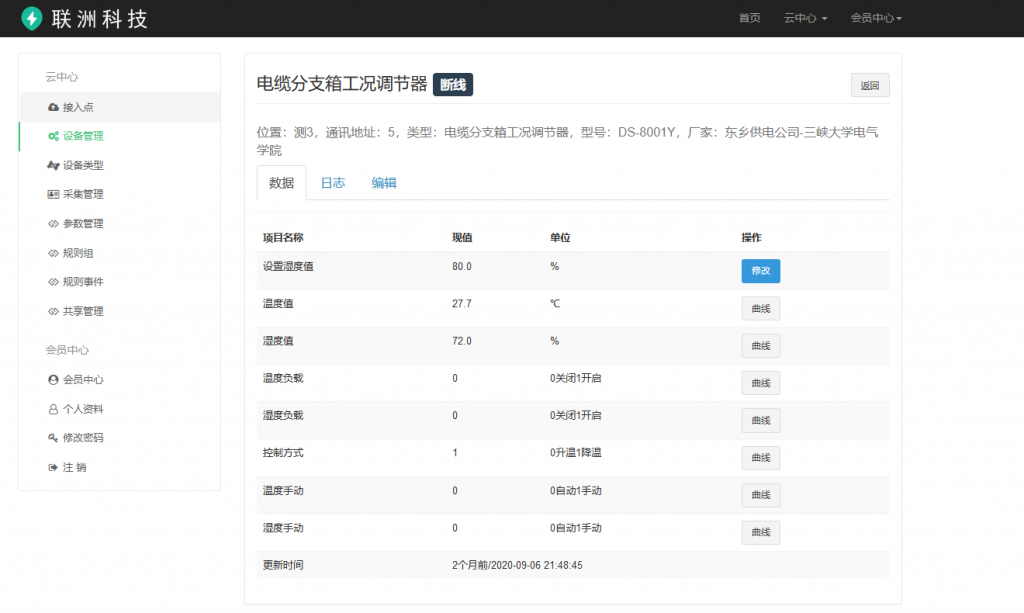Switch to the 编辑 tab
Image resolution: width=1024 pixels, height=613 pixels.
point(384,183)
